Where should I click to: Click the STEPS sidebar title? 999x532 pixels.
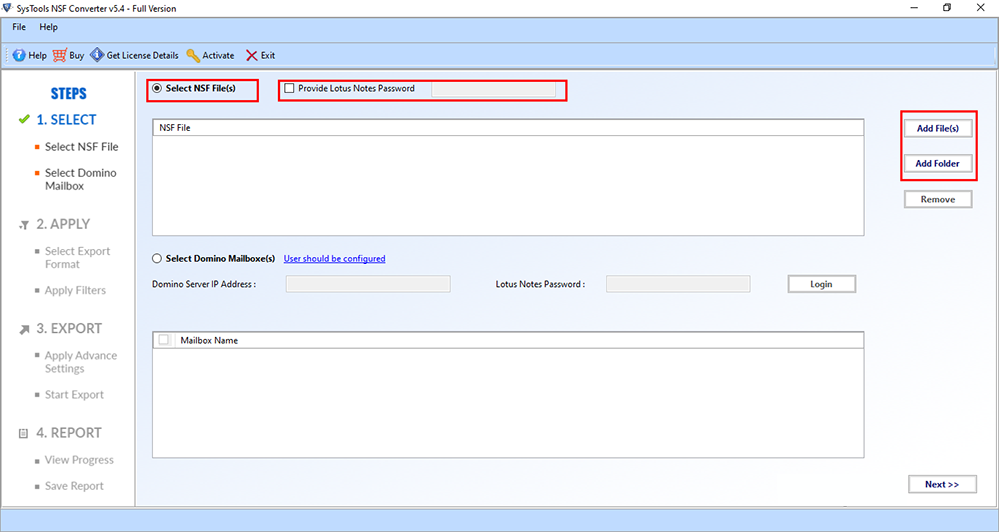click(69, 94)
